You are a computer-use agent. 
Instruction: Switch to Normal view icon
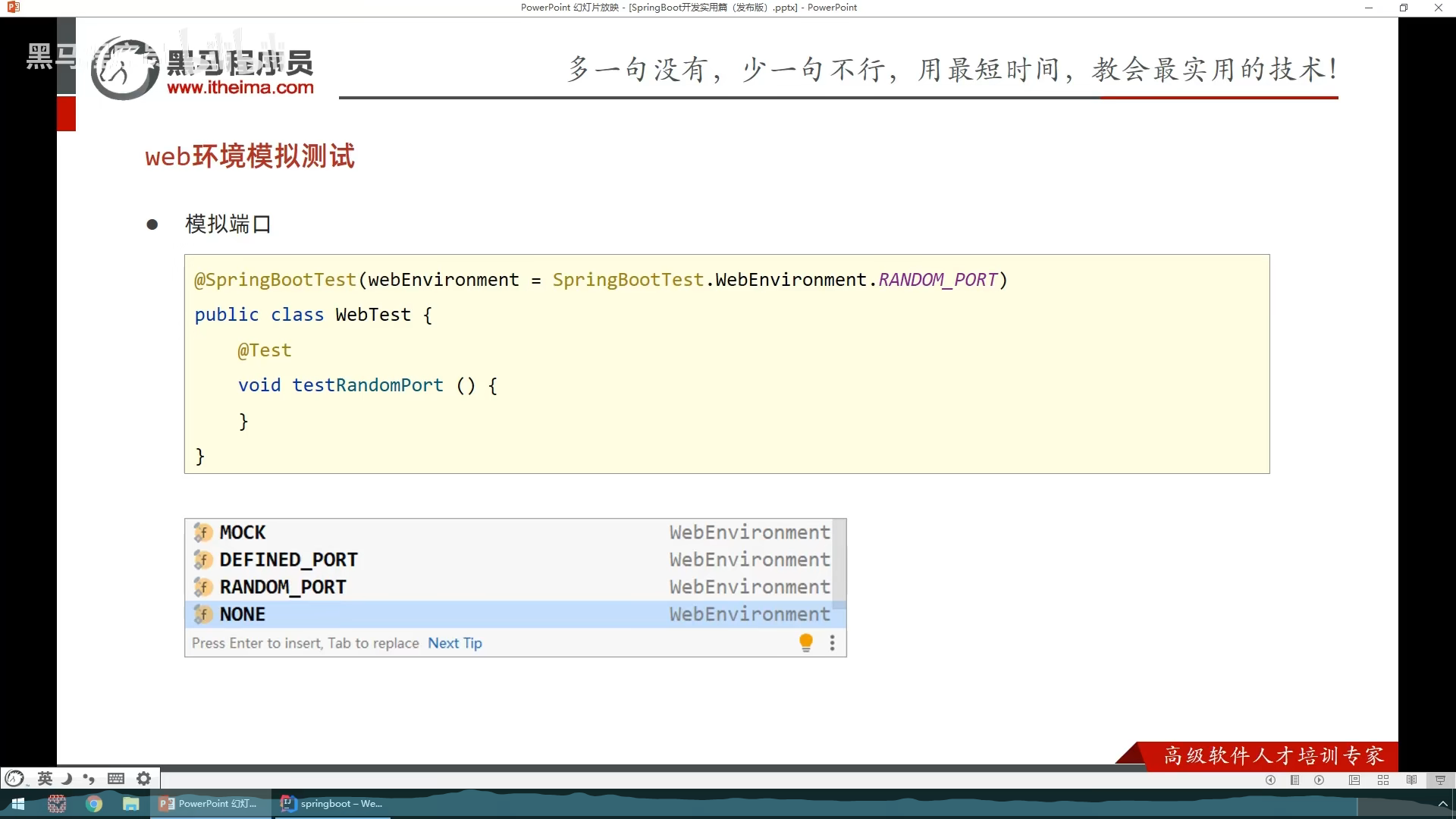[1354, 780]
